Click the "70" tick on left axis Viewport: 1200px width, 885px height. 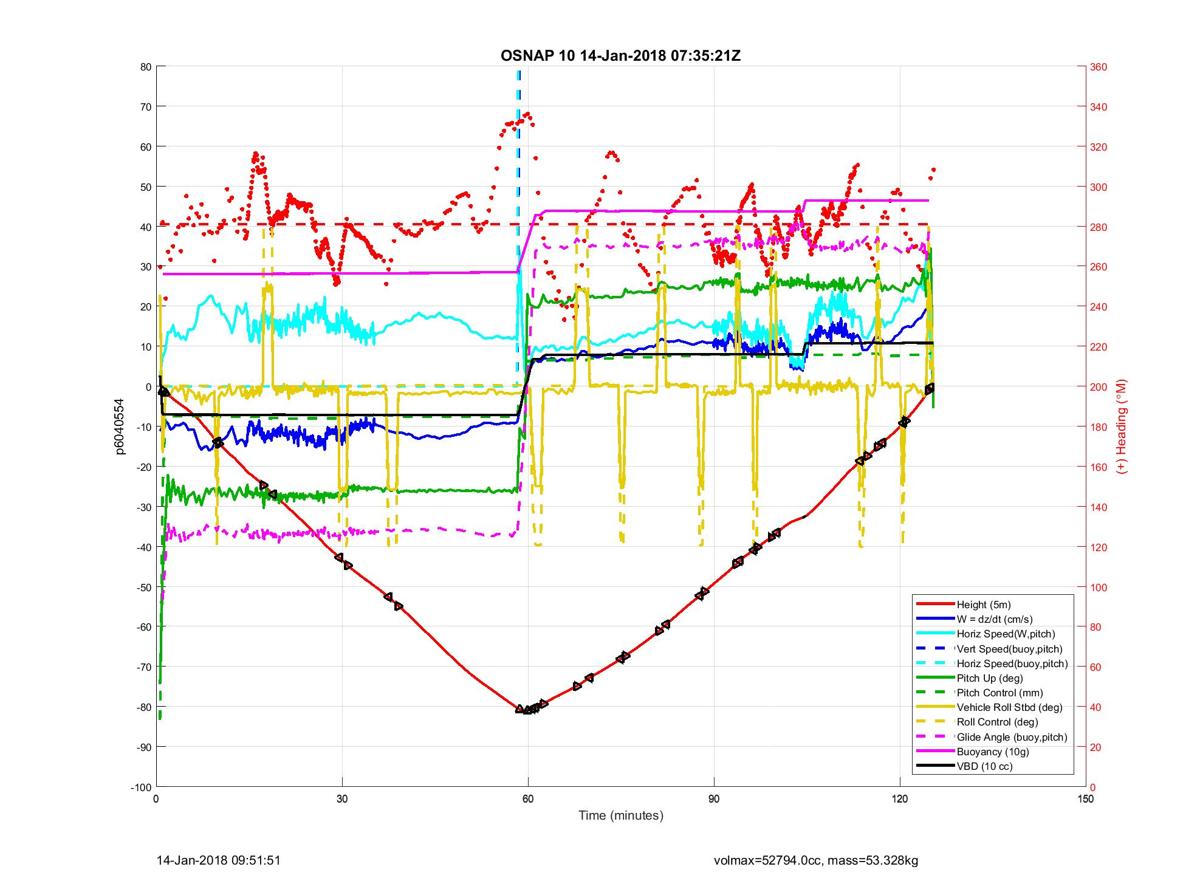tap(145, 107)
